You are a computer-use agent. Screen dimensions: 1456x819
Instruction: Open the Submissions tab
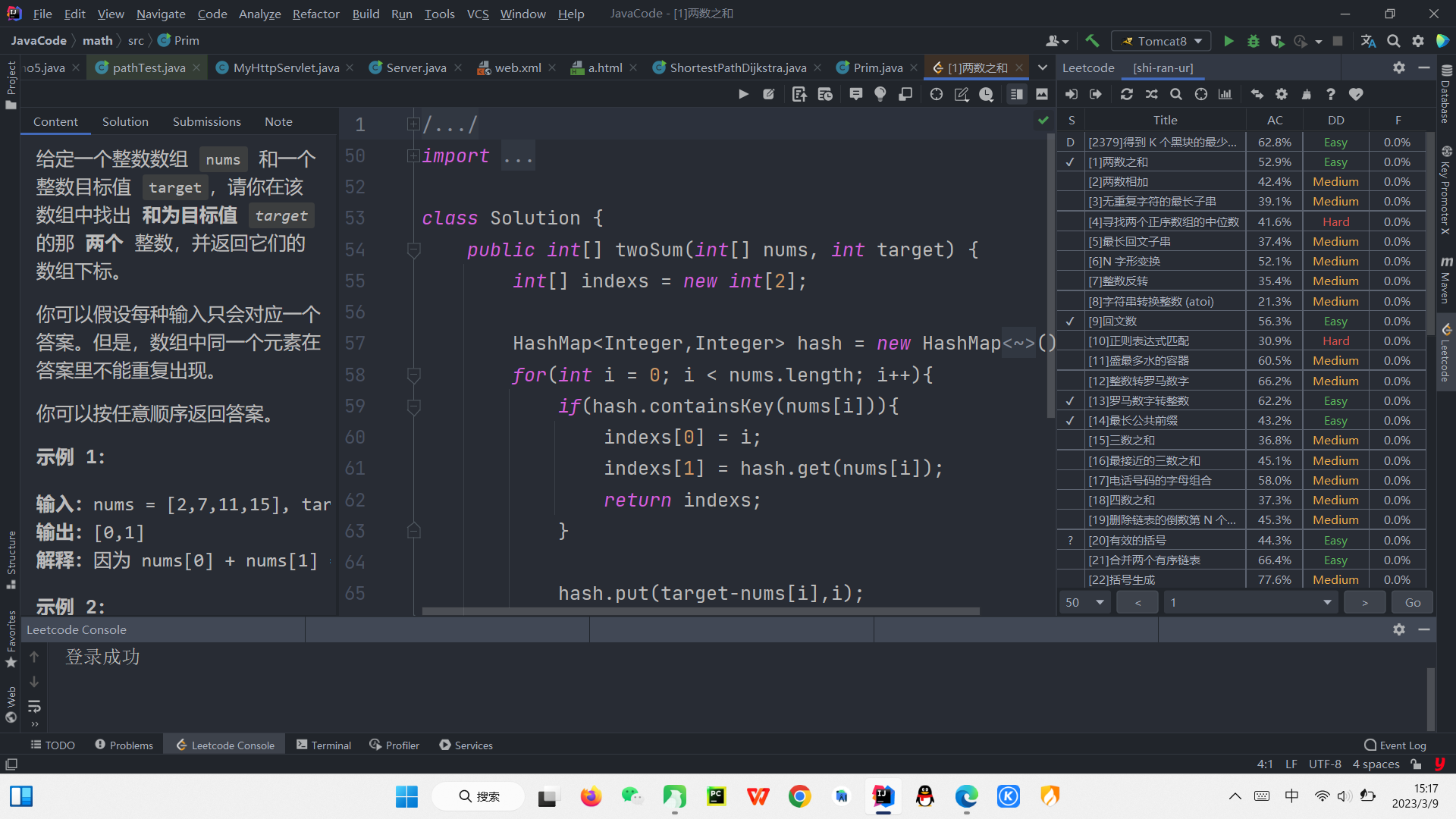tap(206, 121)
